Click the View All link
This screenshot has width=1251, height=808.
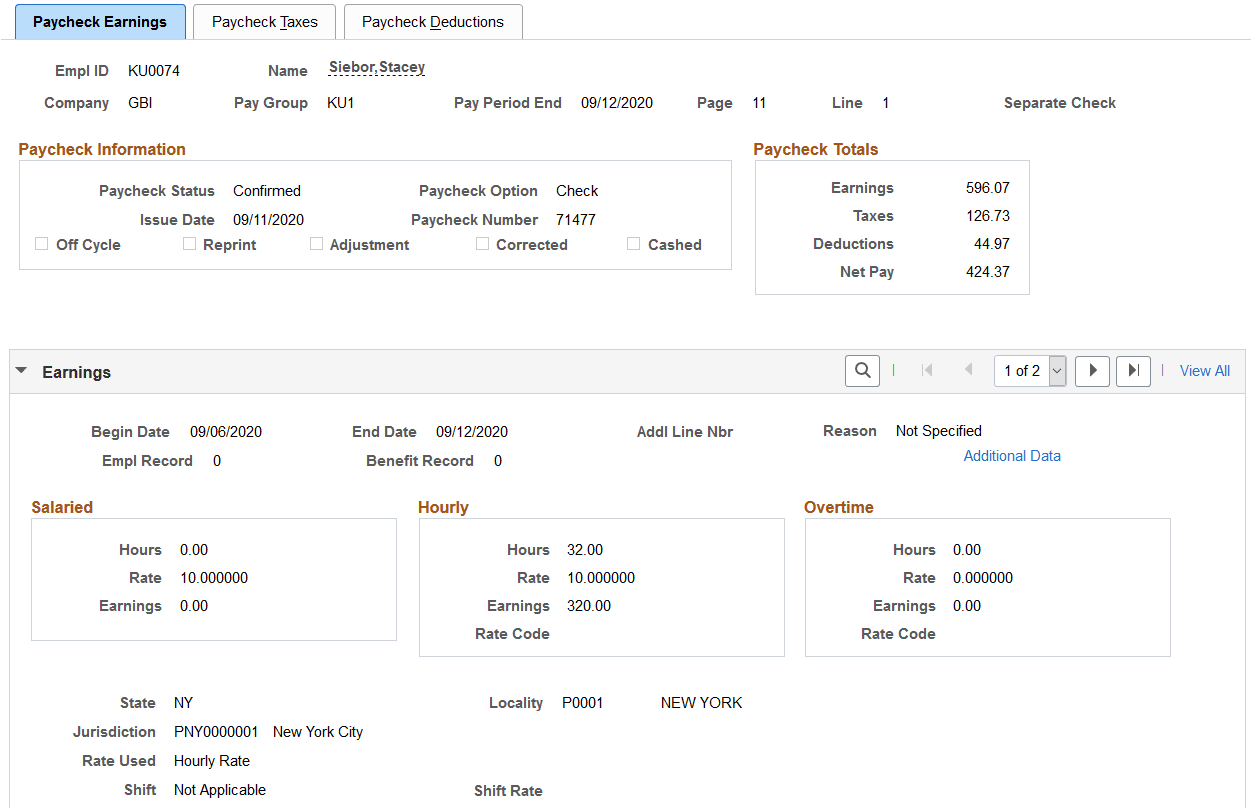(x=1204, y=370)
